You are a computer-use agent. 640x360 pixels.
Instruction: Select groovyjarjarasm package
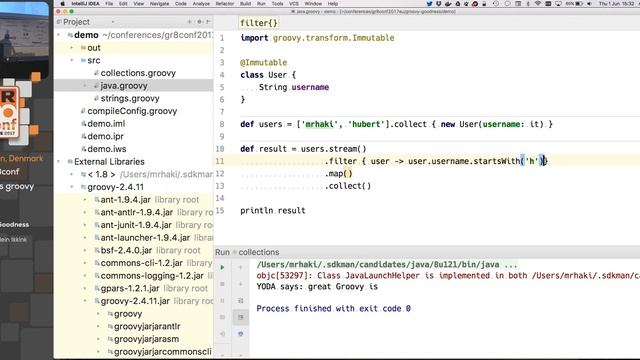click(x=146, y=339)
